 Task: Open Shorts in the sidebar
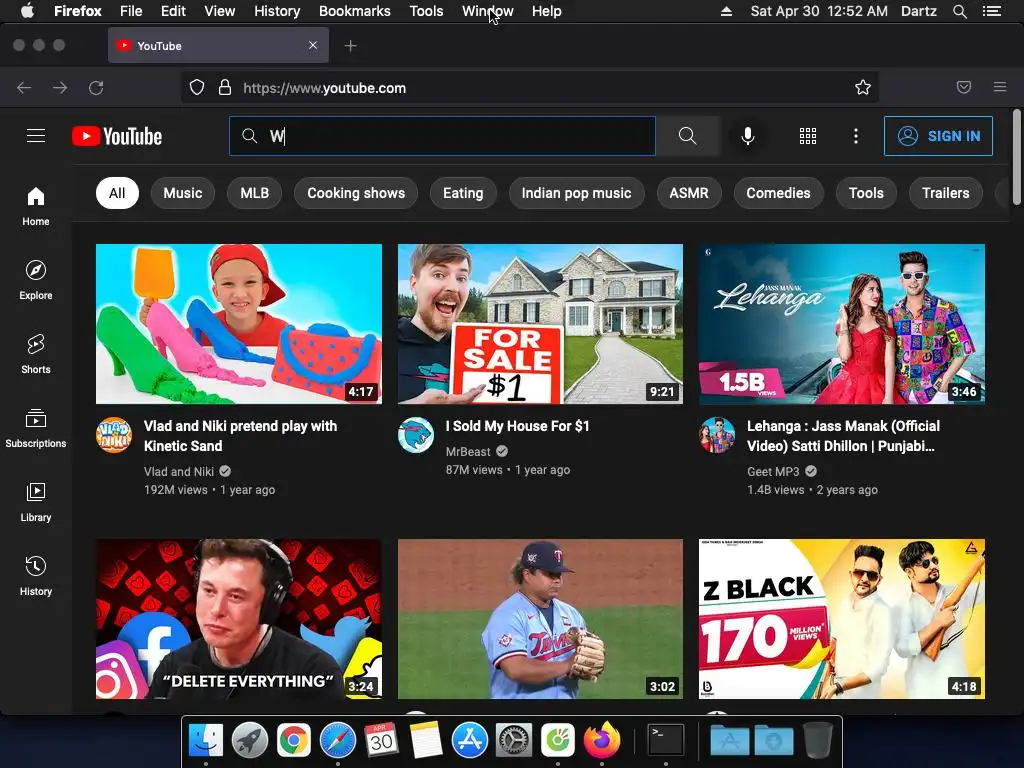tap(36, 354)
